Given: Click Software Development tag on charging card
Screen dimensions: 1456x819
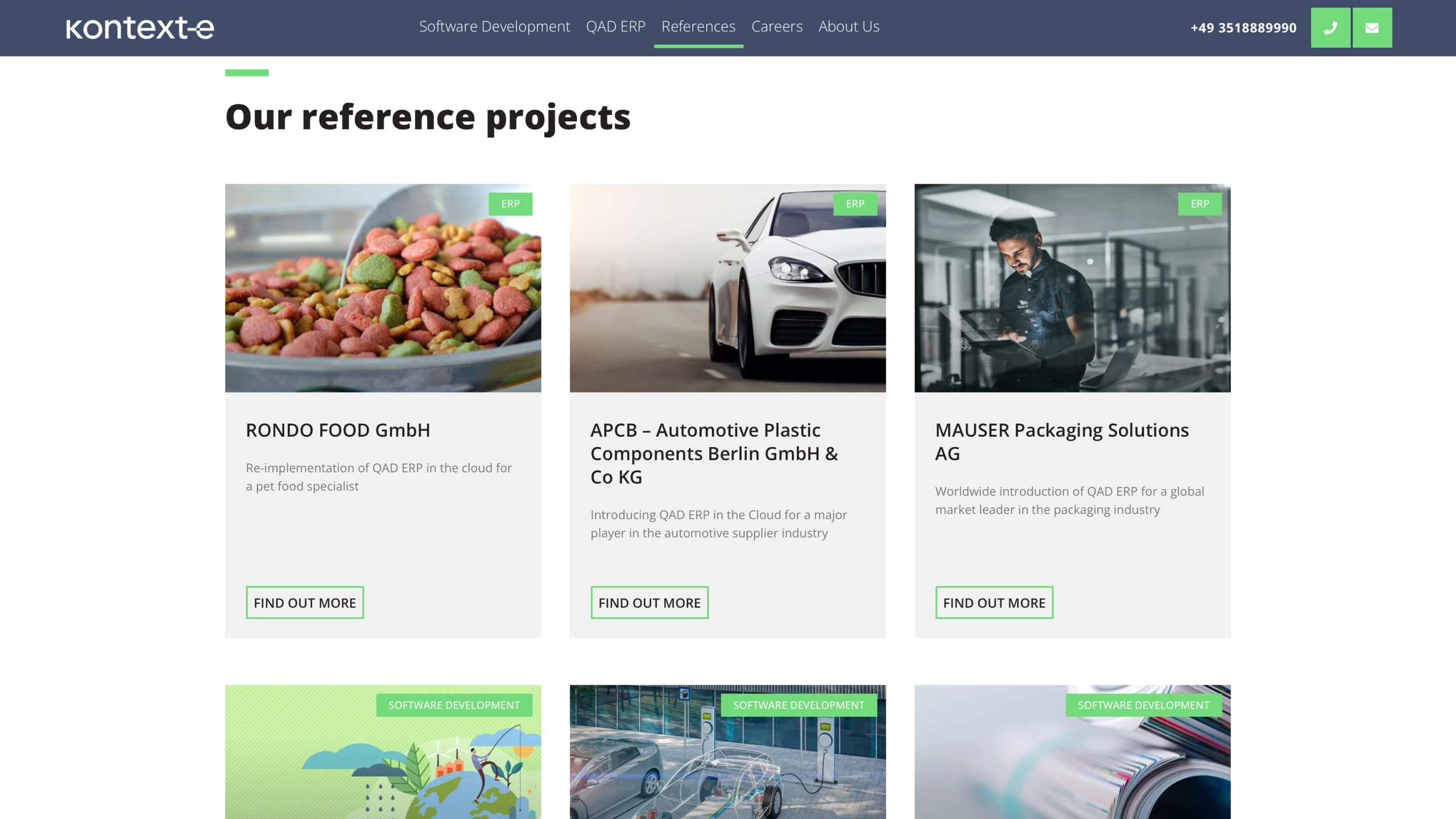Looking at the screenshot, I should [x=799, y=705].
